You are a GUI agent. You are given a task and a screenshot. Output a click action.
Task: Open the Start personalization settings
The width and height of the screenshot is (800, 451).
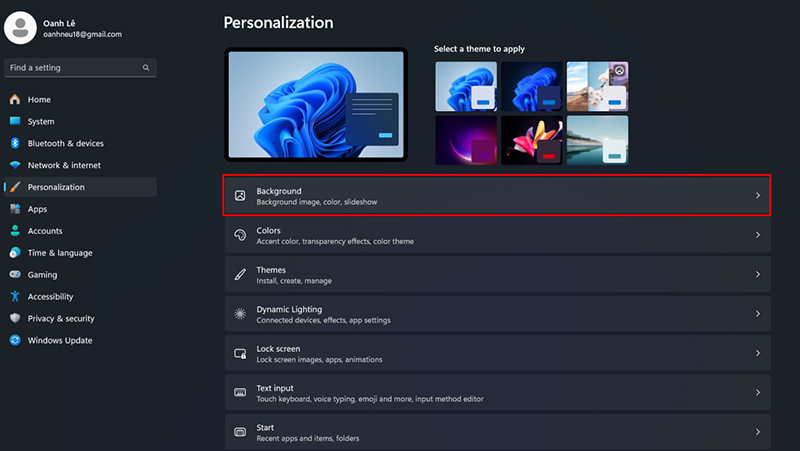[x=497, y=432]
